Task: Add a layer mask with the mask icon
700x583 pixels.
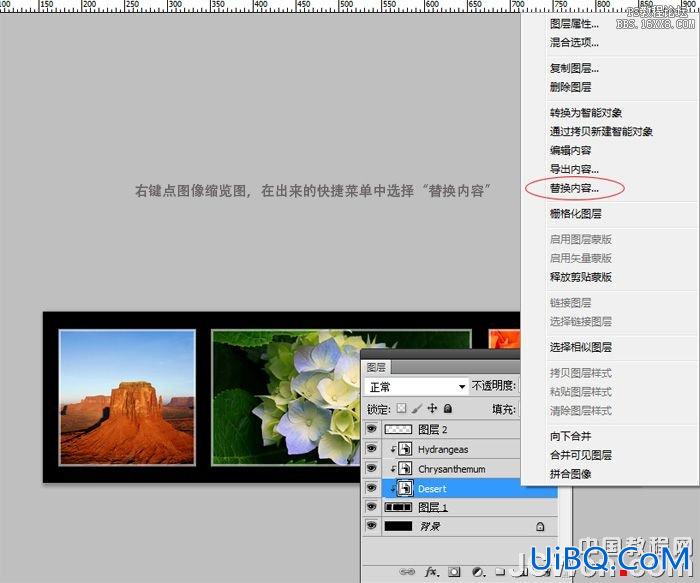Action: tap(454, 571)
